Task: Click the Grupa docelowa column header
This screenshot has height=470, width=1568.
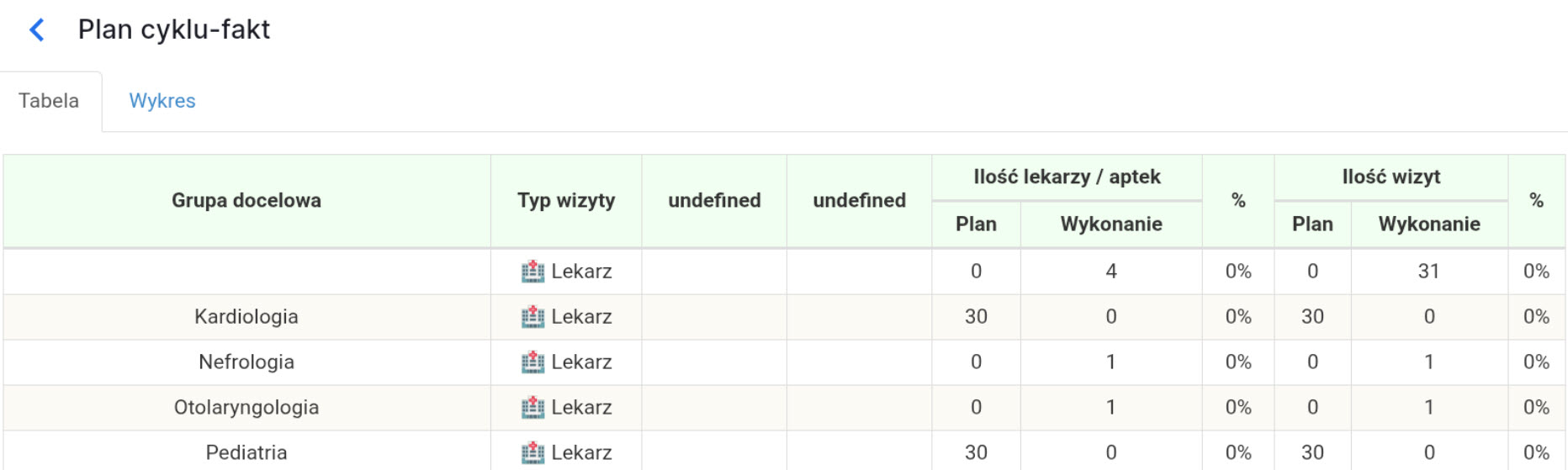Action: coord(246,200)
